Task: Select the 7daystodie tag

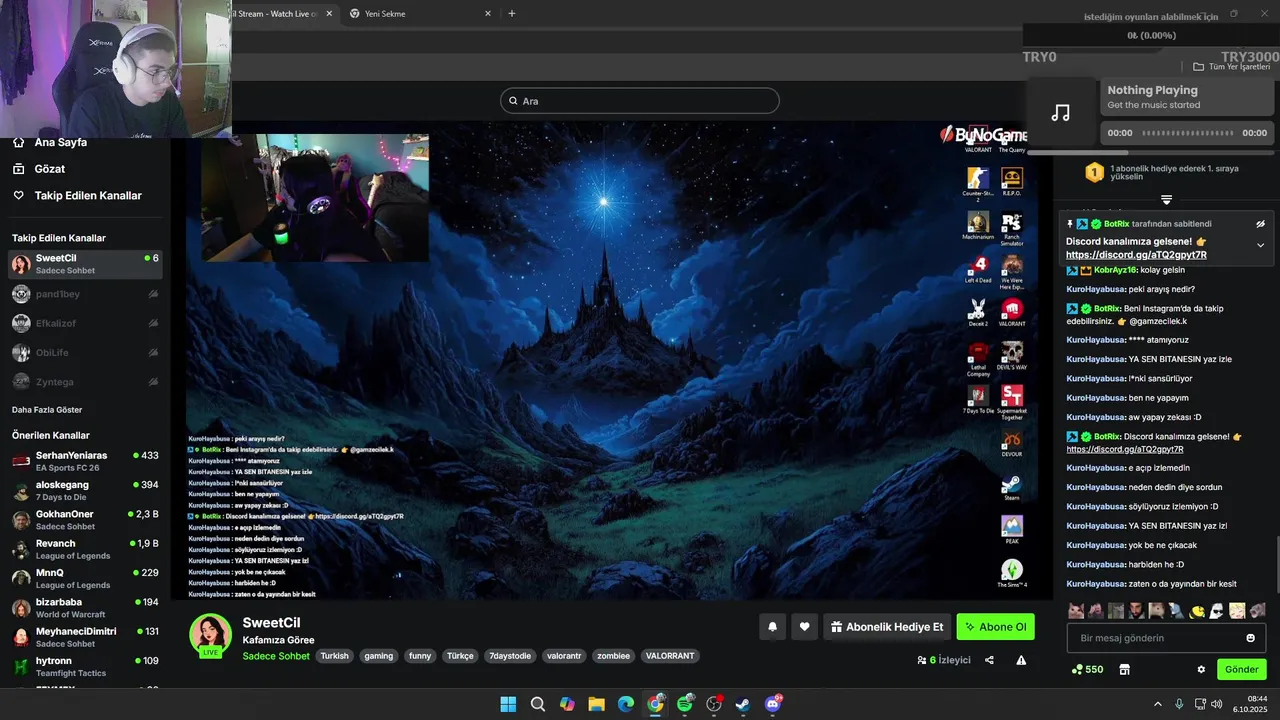Action: point(510,656)
